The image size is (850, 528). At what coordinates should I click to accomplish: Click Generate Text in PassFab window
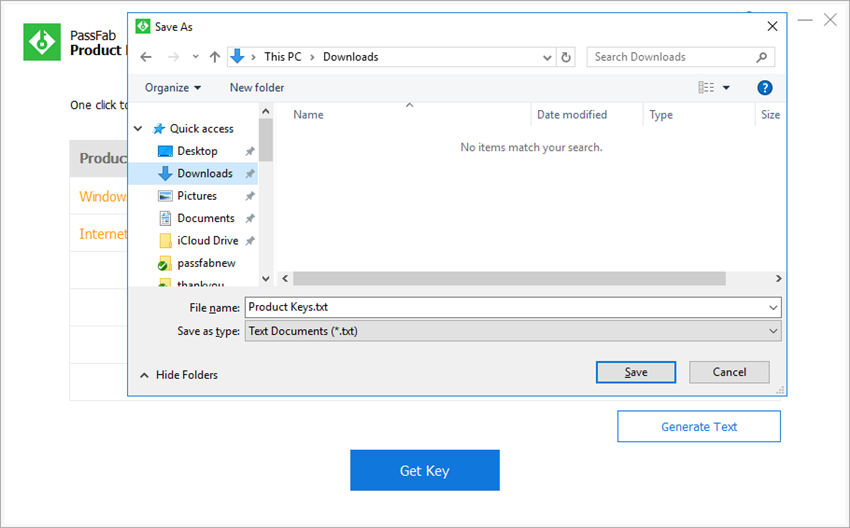click(699, 427)
